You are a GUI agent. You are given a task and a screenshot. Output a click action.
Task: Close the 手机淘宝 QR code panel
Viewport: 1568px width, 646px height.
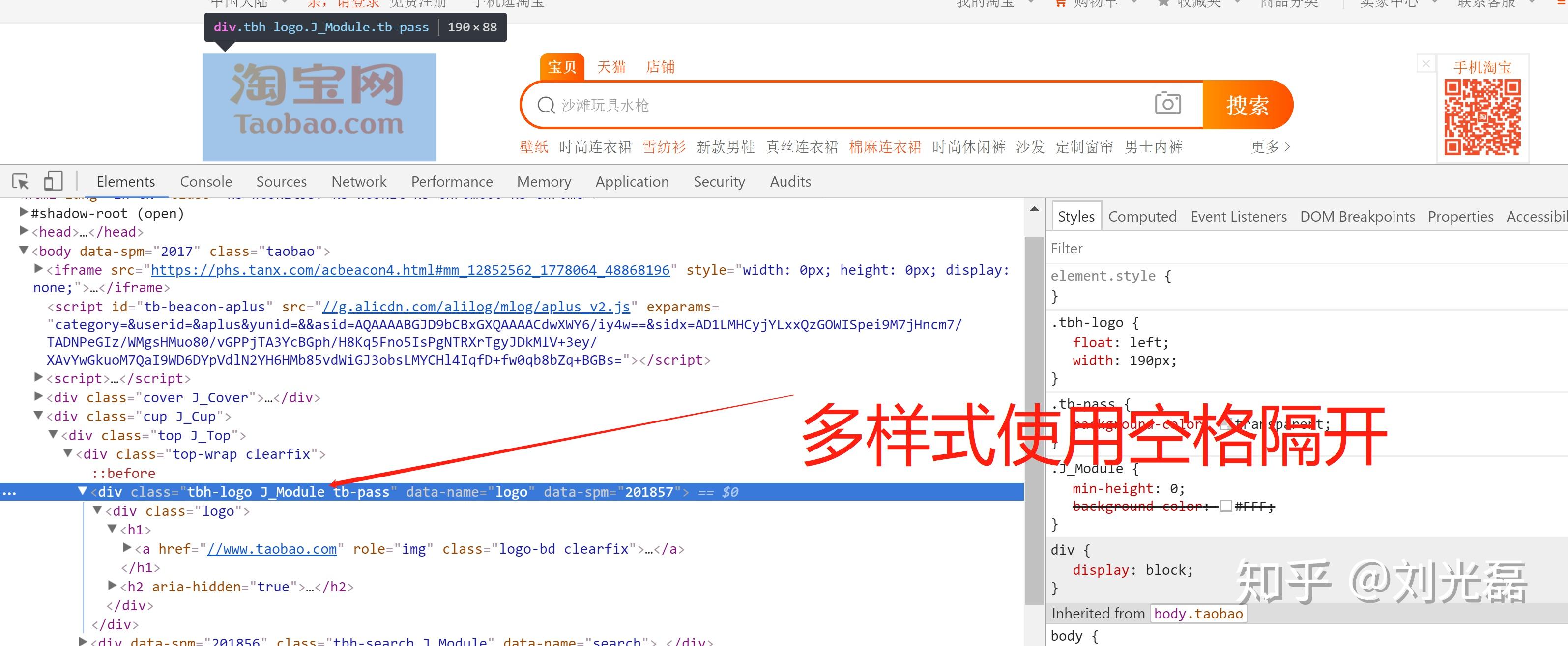[x=1426, y=63]
